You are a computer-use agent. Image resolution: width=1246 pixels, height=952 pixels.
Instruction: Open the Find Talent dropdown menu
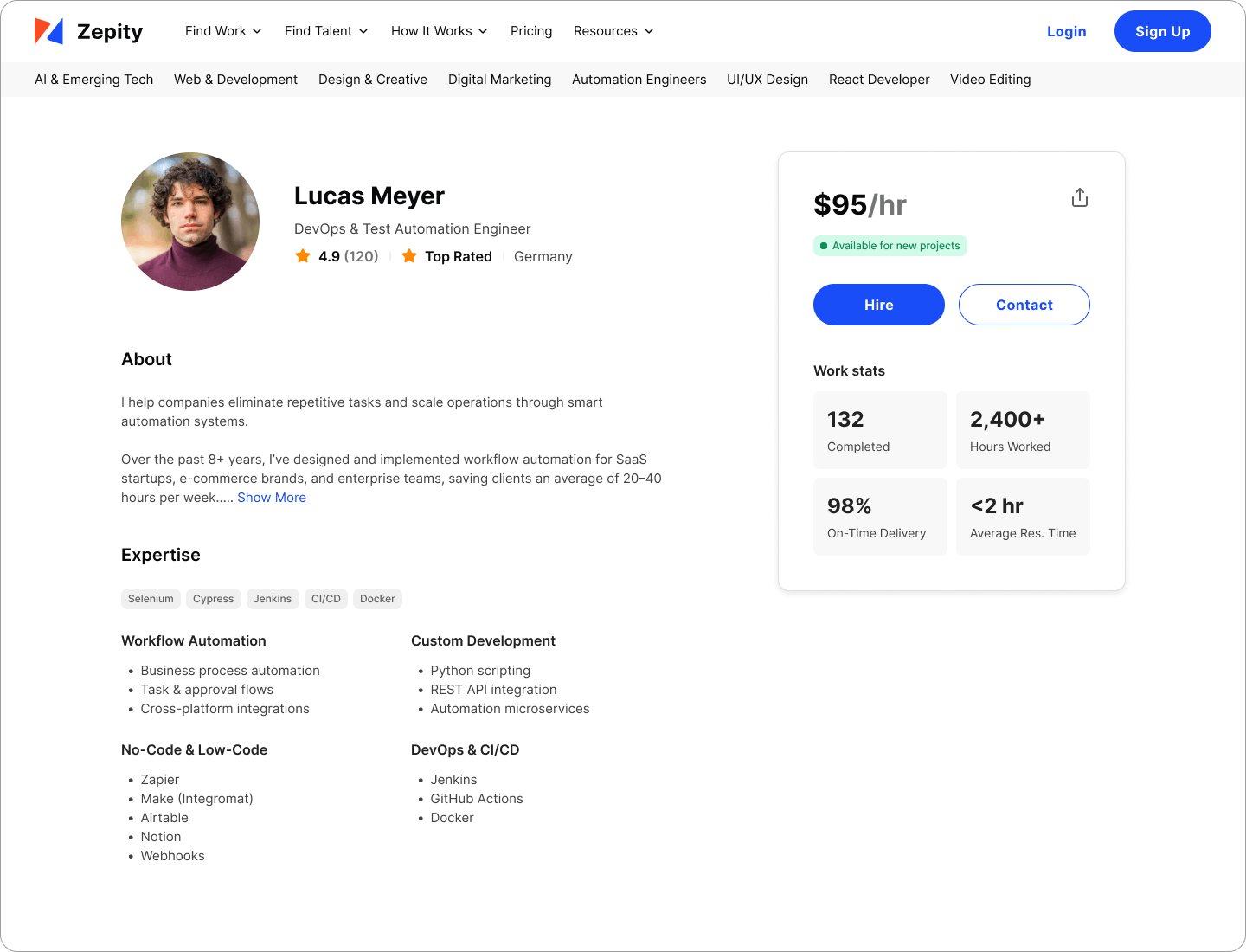pyautogui.click(x=326, y=31)
